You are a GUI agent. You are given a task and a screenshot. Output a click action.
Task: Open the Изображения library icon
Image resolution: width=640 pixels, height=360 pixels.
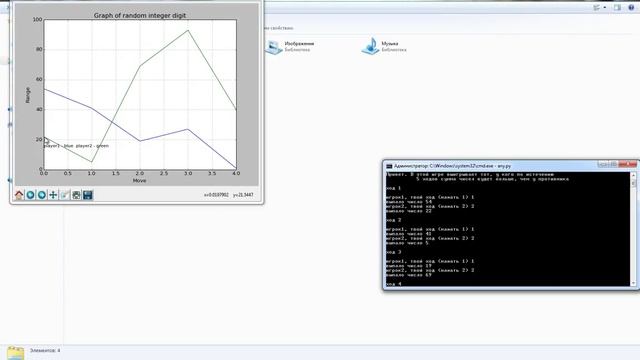coord(273,47)
